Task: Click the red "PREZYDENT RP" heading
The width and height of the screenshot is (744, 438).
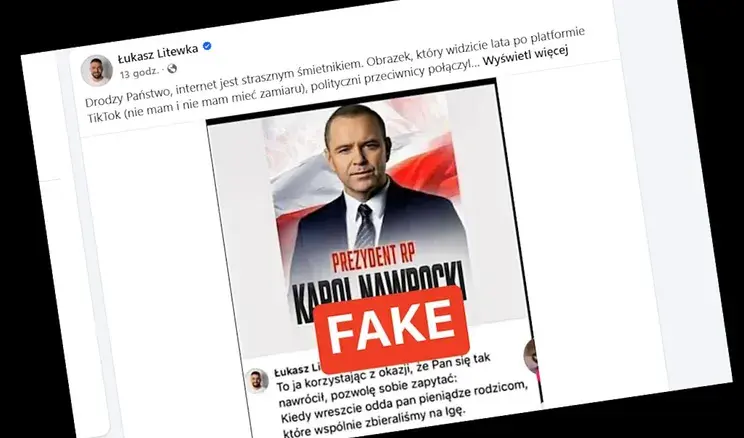Action: click(x=373, y=259)
